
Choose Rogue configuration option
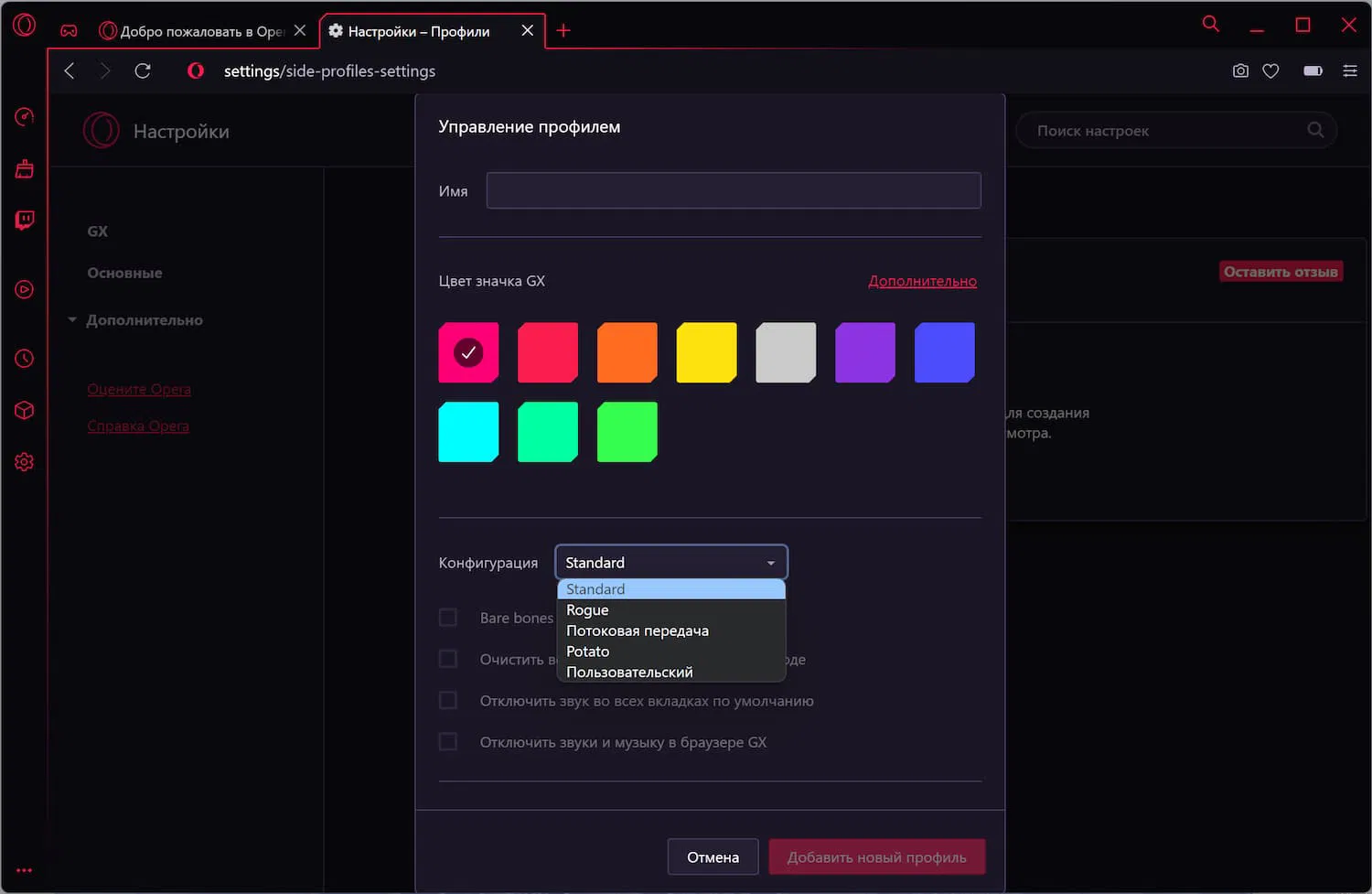coord(671,609)
